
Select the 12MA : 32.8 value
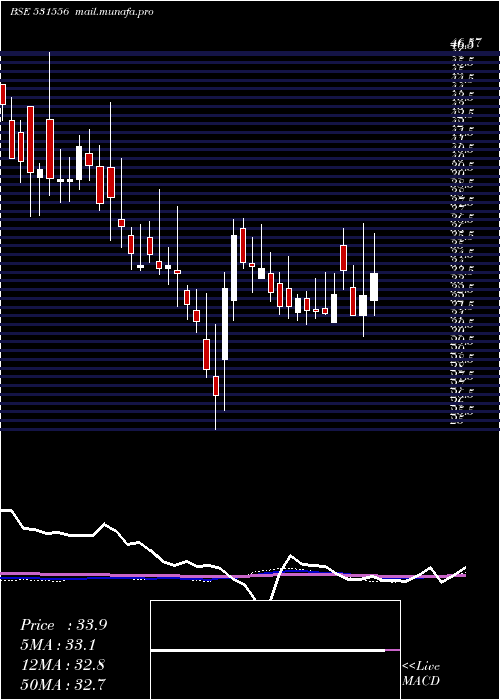[62, 664]
